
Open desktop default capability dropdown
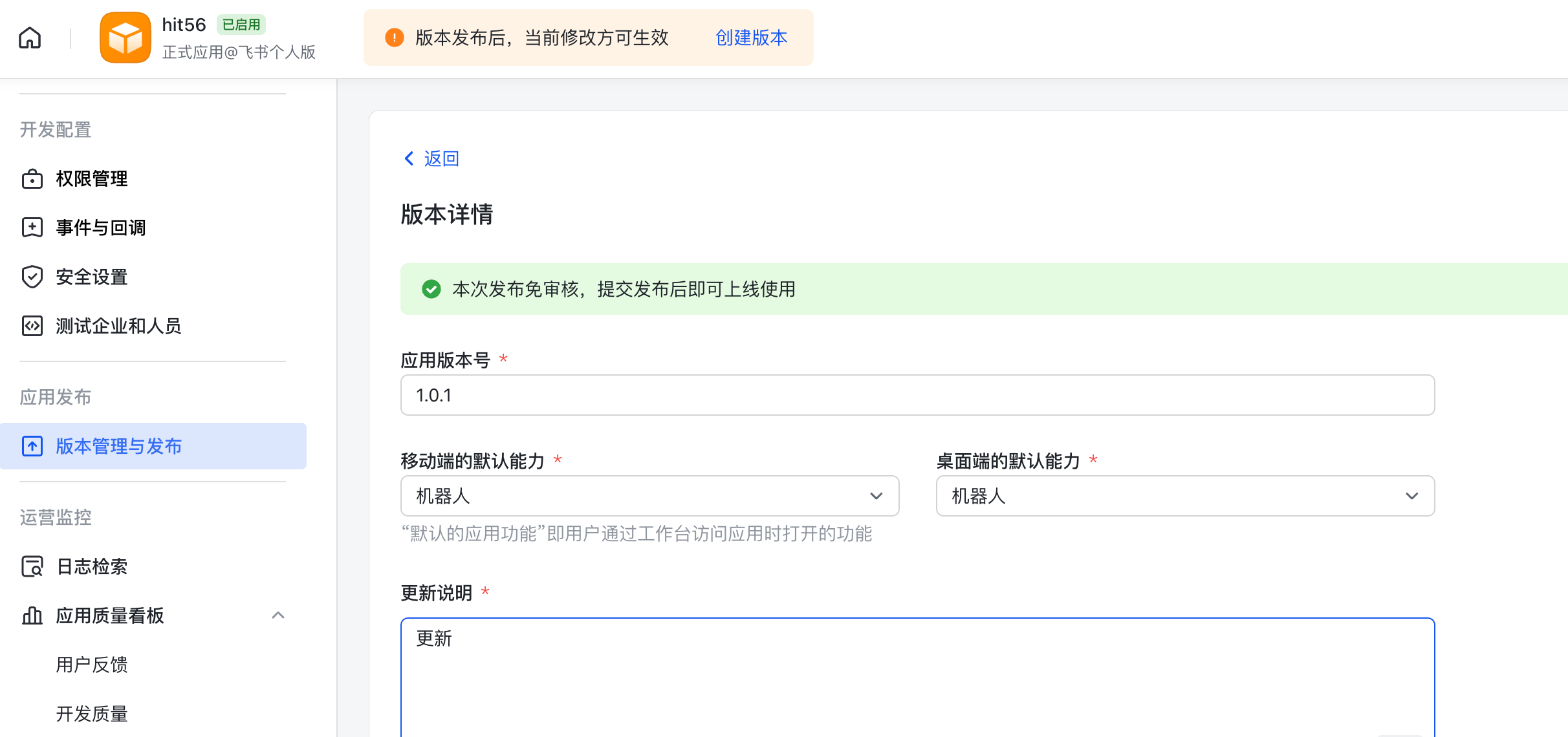tap(1185, 496)
